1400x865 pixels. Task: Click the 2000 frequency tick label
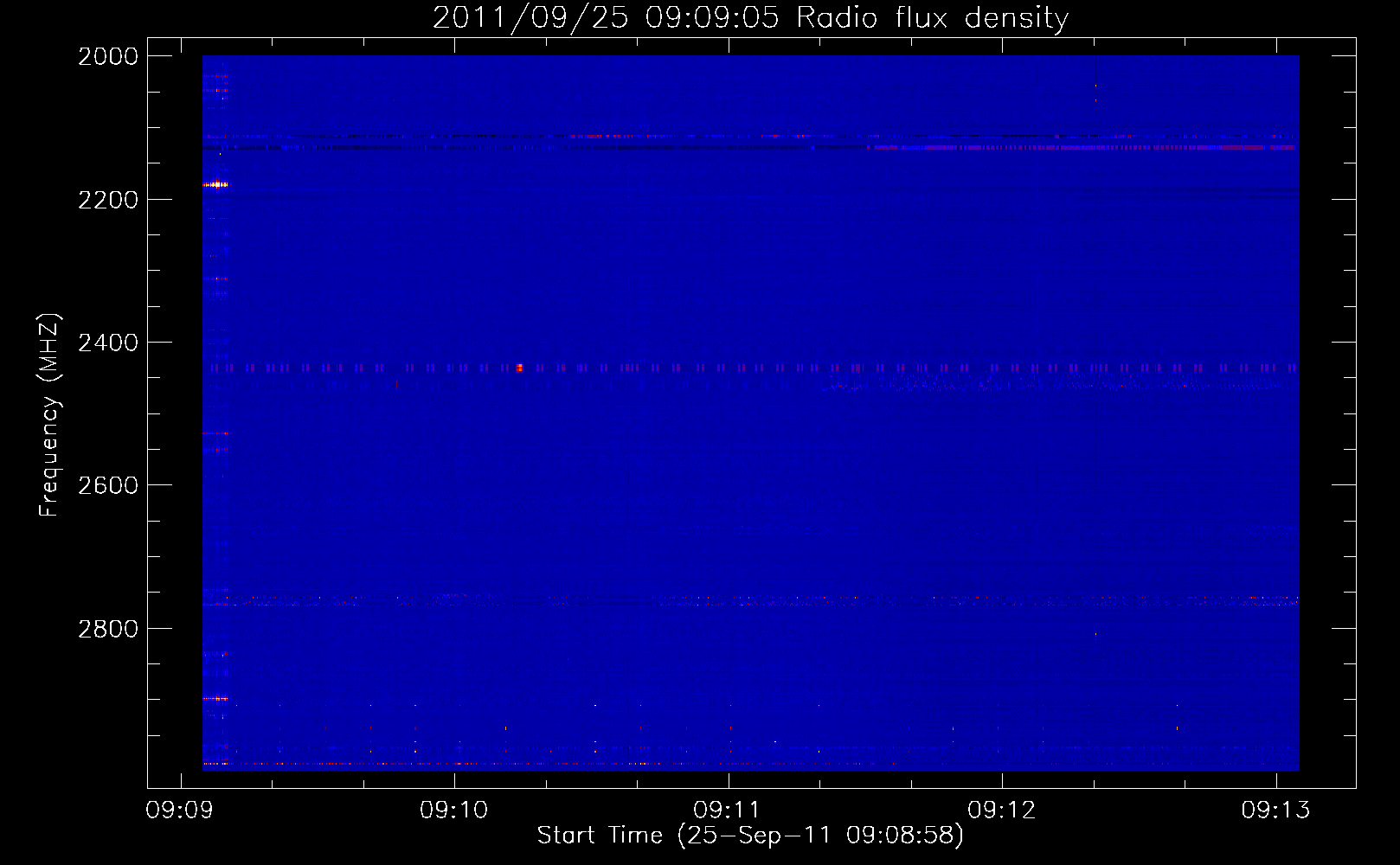coord(108,56)
